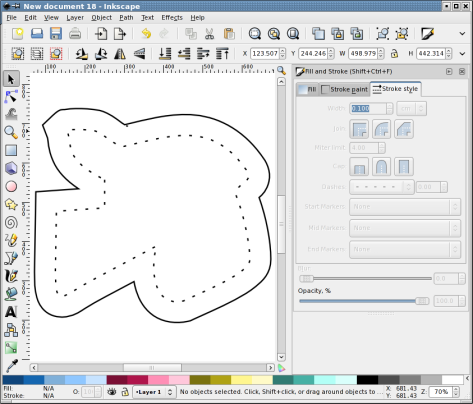Click the stroke Width input field
Viewport: 473px width, 404px height.
click(x=368, y=109)
